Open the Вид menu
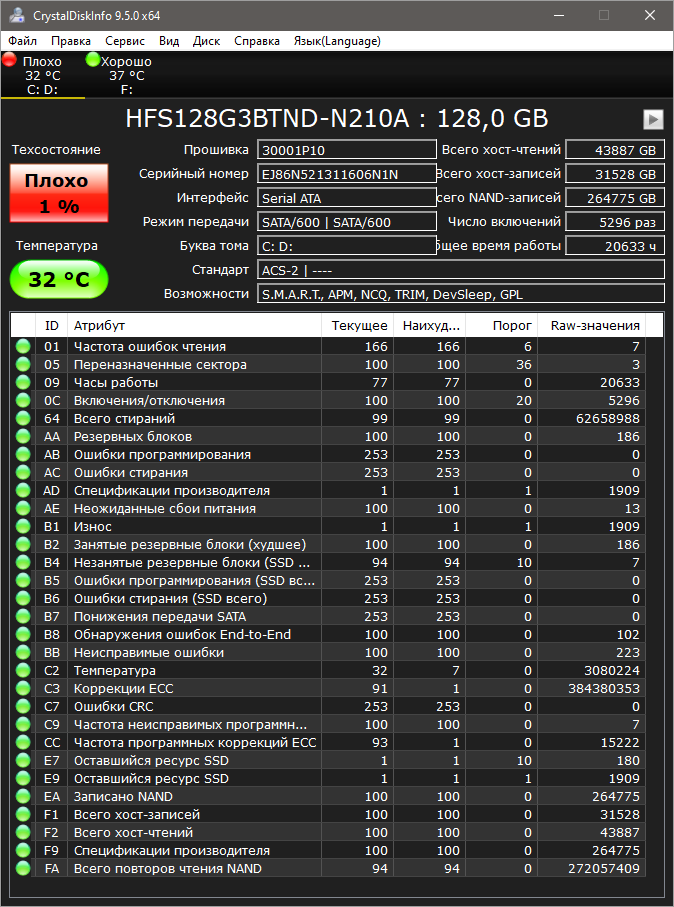The height and width of the screenshot is (907, 674). click(169, 41)
